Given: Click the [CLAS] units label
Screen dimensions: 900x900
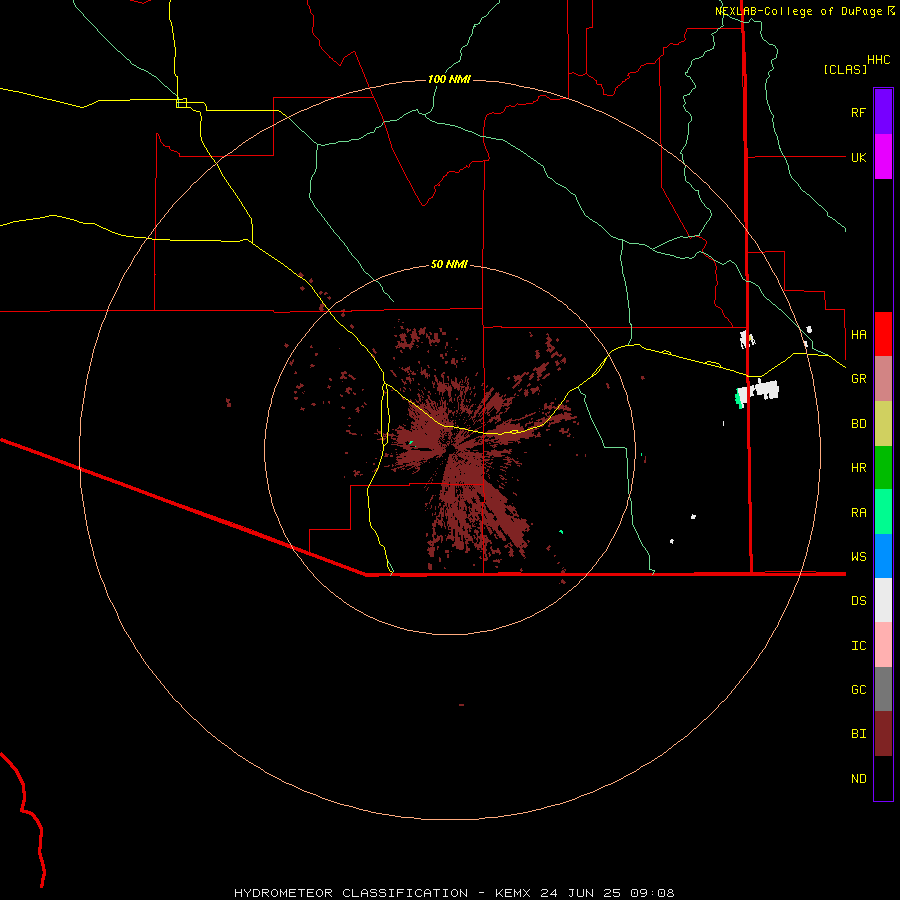Looking at the screenshot, I should click(x=845, y=69).
